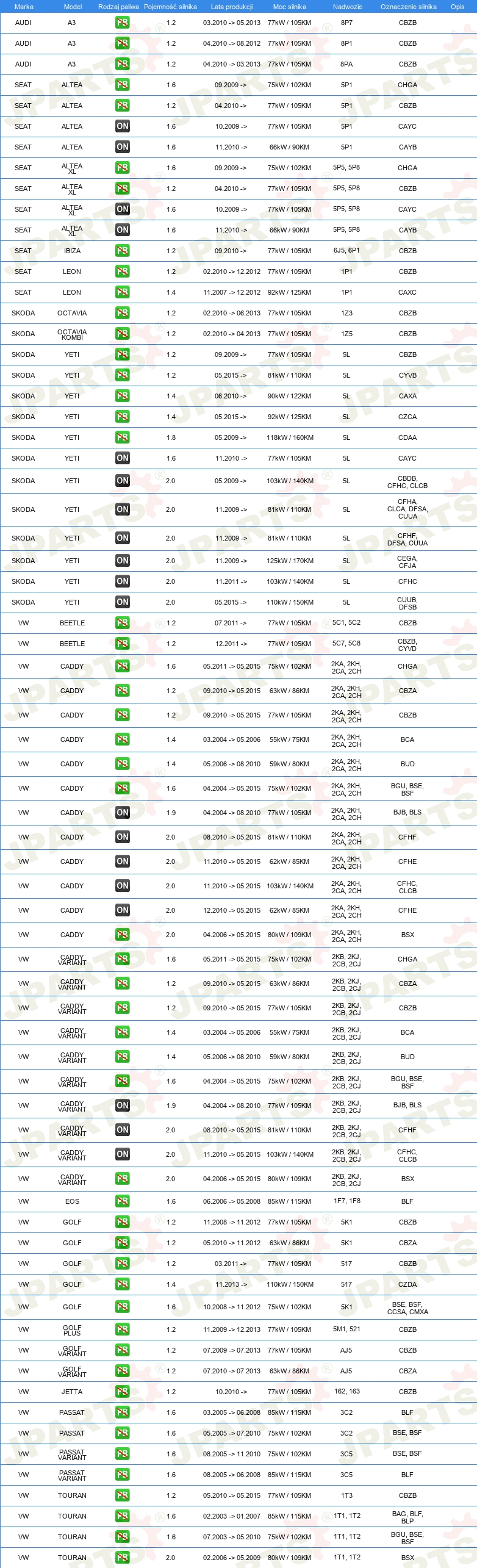477x1568 pixels.
Task: Select the BAG, BLF, BLP engine code cell
Action: pos(407,1517)
